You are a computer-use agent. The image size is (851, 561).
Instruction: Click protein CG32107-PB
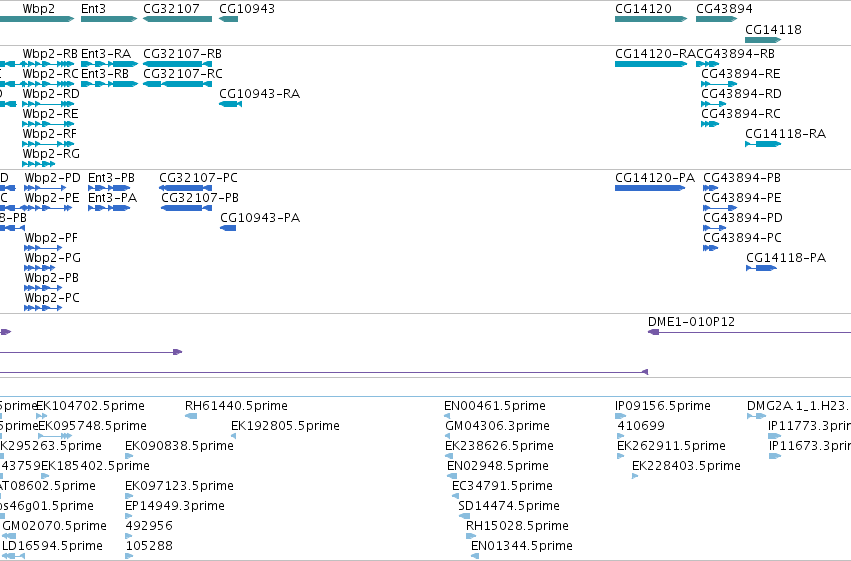(187, 208)
